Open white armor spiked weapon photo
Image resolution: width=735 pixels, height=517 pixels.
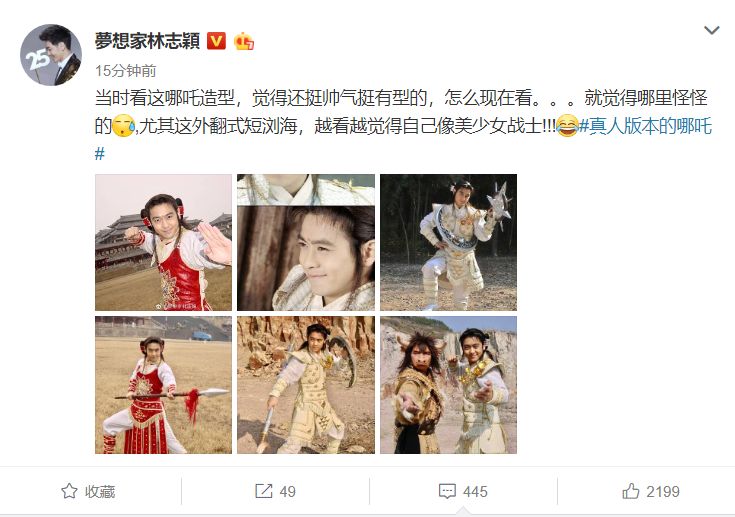click(448, 242)
